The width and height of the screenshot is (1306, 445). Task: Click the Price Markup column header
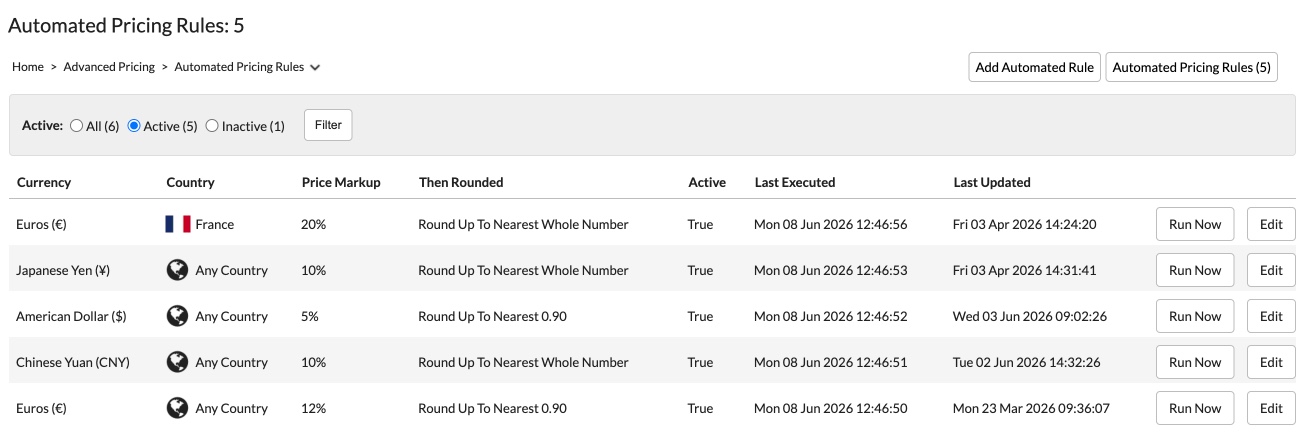click(341, 182)
